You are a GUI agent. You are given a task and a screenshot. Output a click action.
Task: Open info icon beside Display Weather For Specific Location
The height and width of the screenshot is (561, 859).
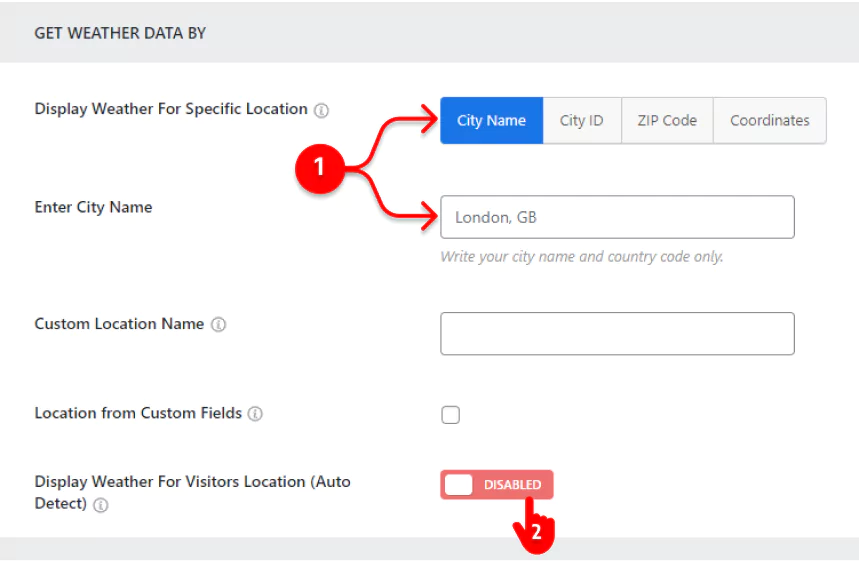click(x=321, y=111)
